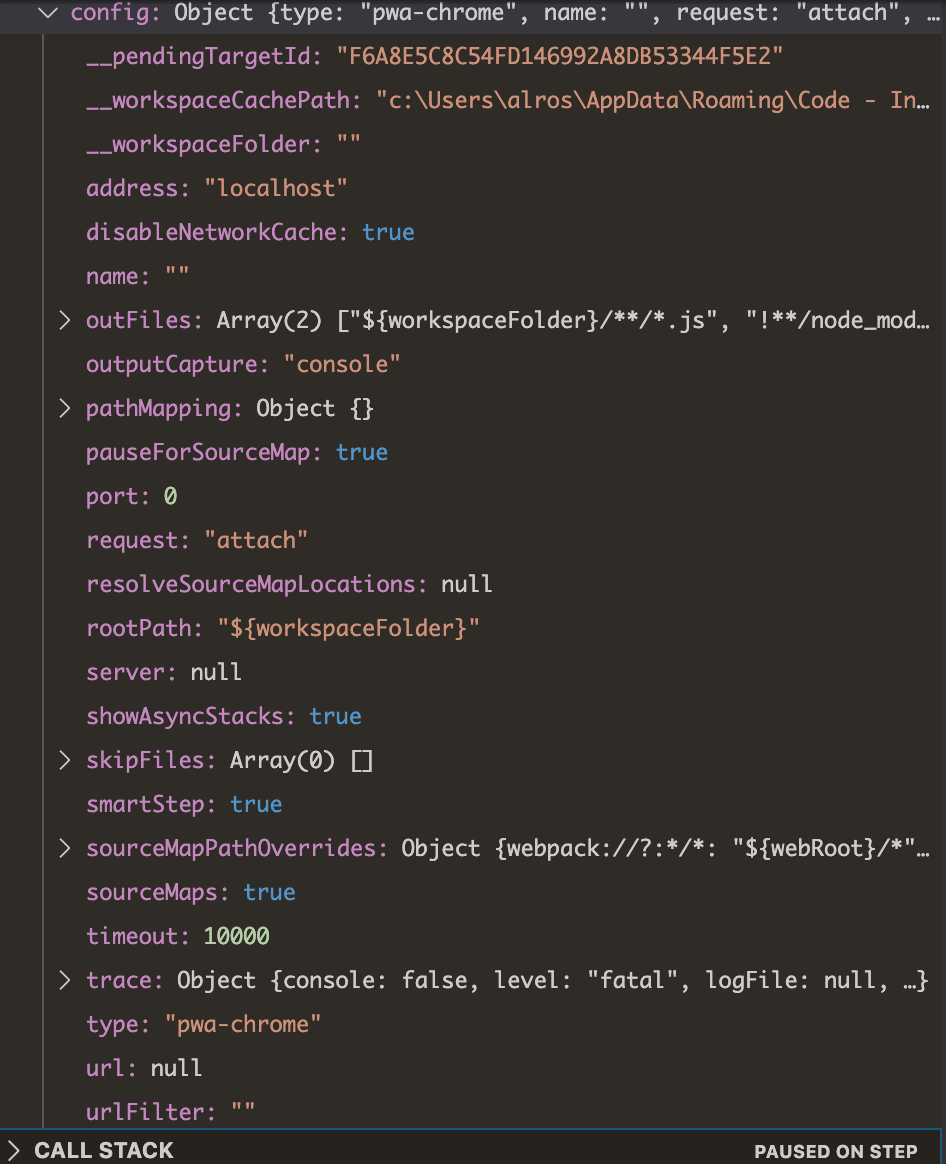Screen dimensions: 946x1164
Task: Expand the pathMapping object
Action: tap(64, 408)
